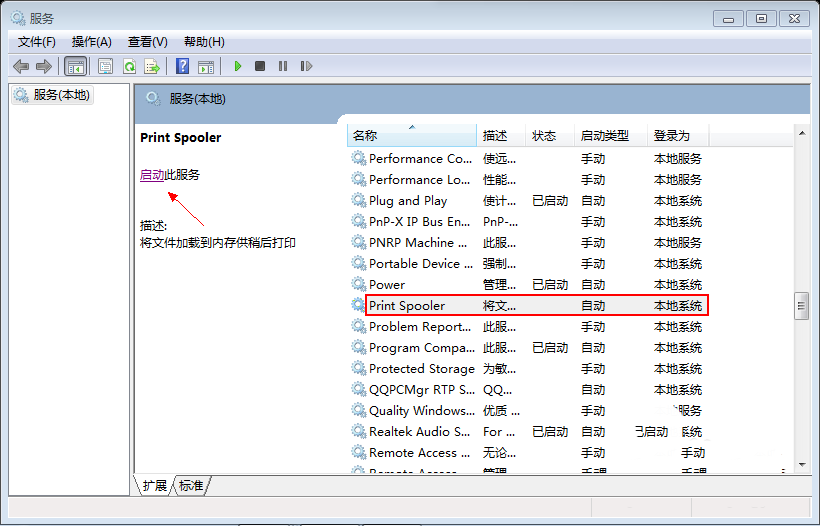820x526 pixels.
Task: Click the 服务(本地) panel header title
Action: (197, 99)
